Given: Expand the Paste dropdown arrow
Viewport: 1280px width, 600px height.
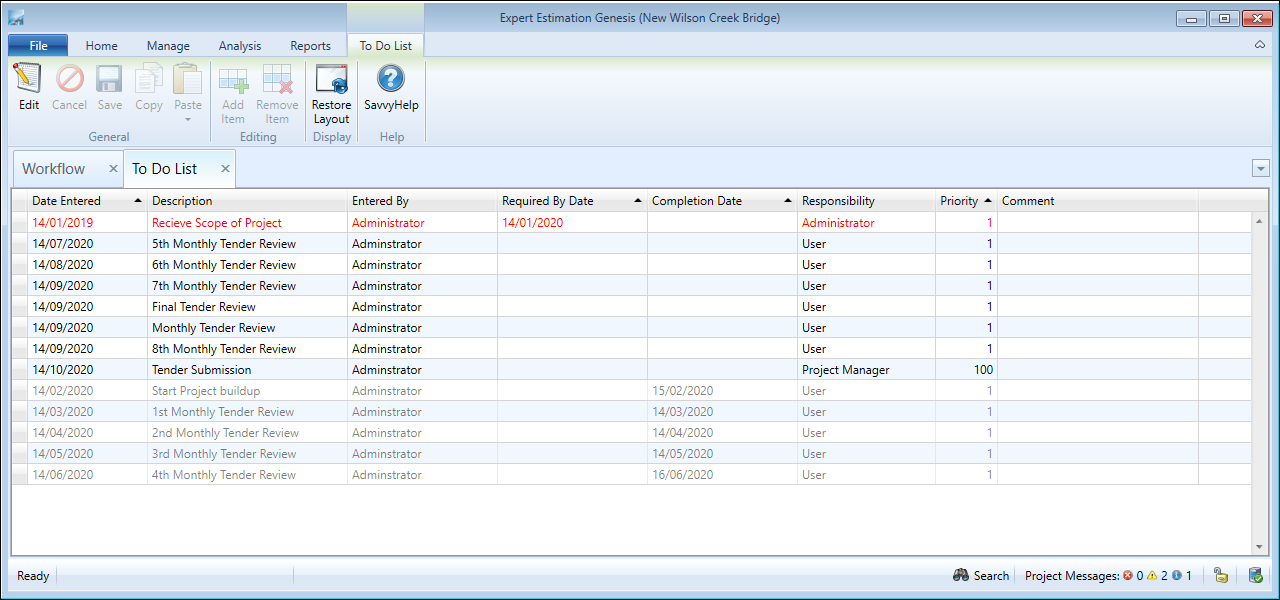Looking at the screenshot, I should 188,120.
